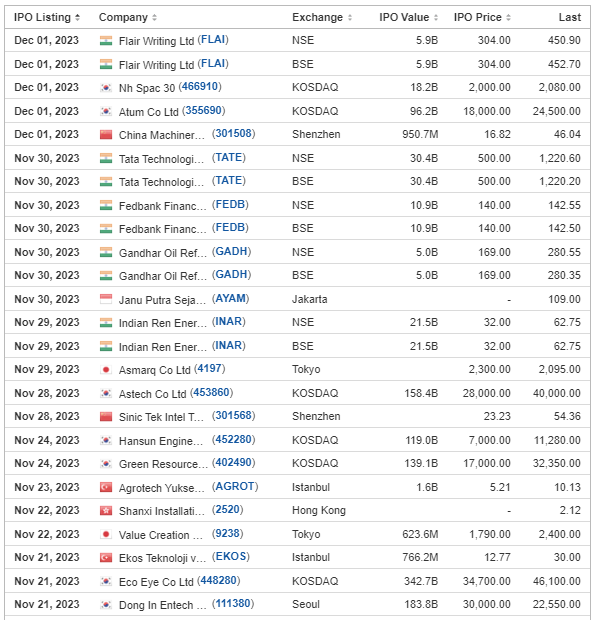Select date Nov 23, 2023 in Agrotech row
This screenshot has height=620, width=595.
[47, 487]
